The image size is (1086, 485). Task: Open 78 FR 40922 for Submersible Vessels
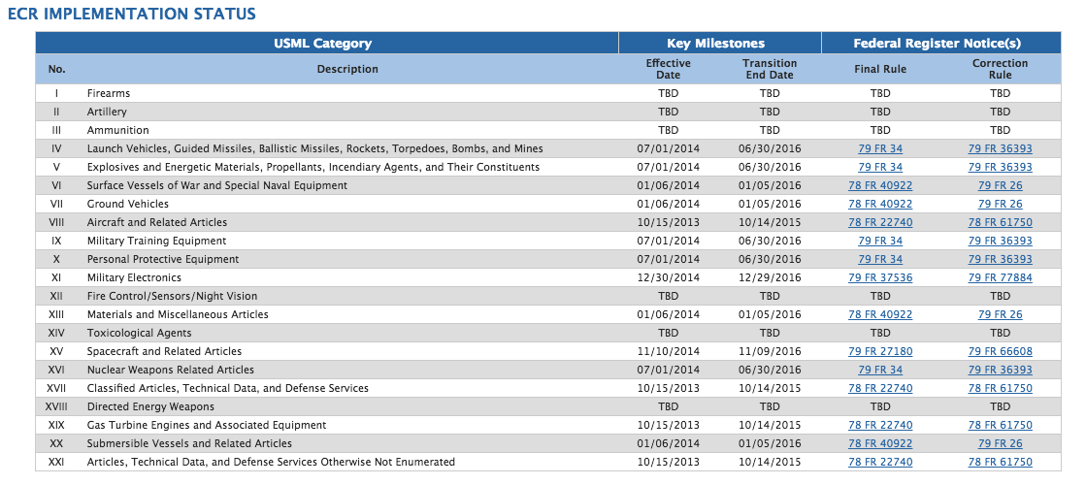[880, 444]
